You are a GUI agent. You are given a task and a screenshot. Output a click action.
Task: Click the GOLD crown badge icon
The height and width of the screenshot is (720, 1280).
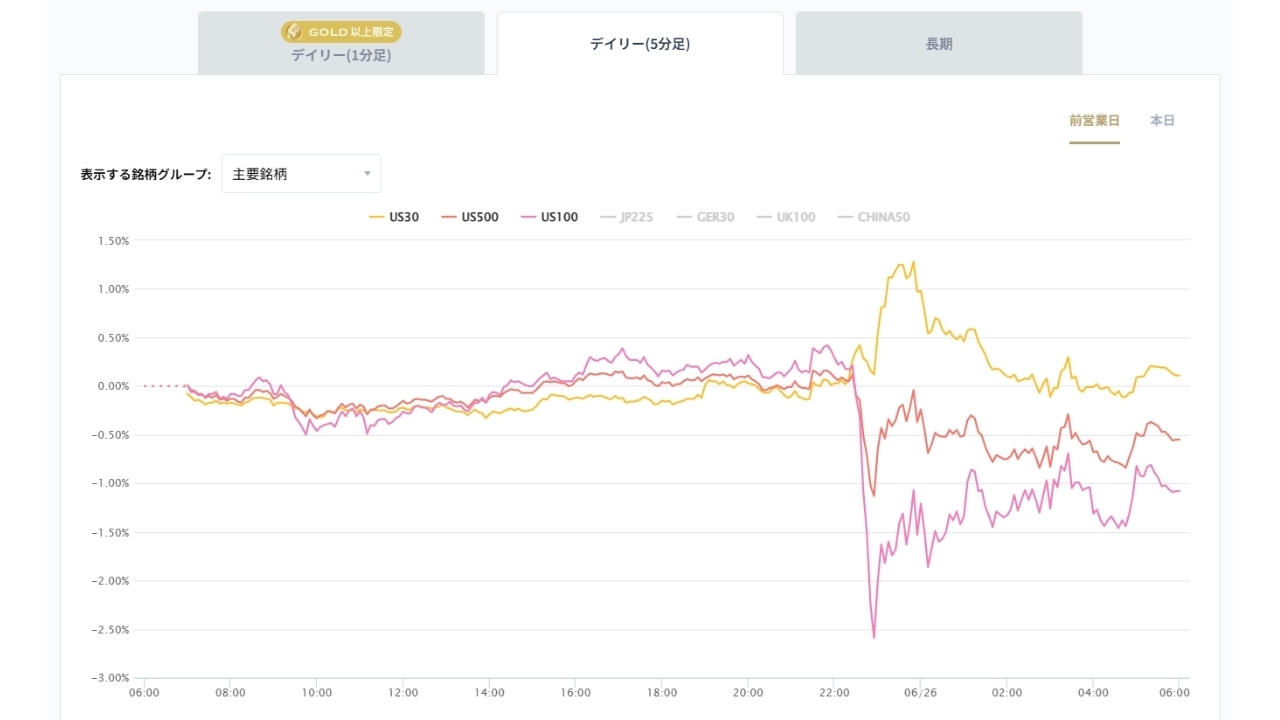[x=294, y=32]
